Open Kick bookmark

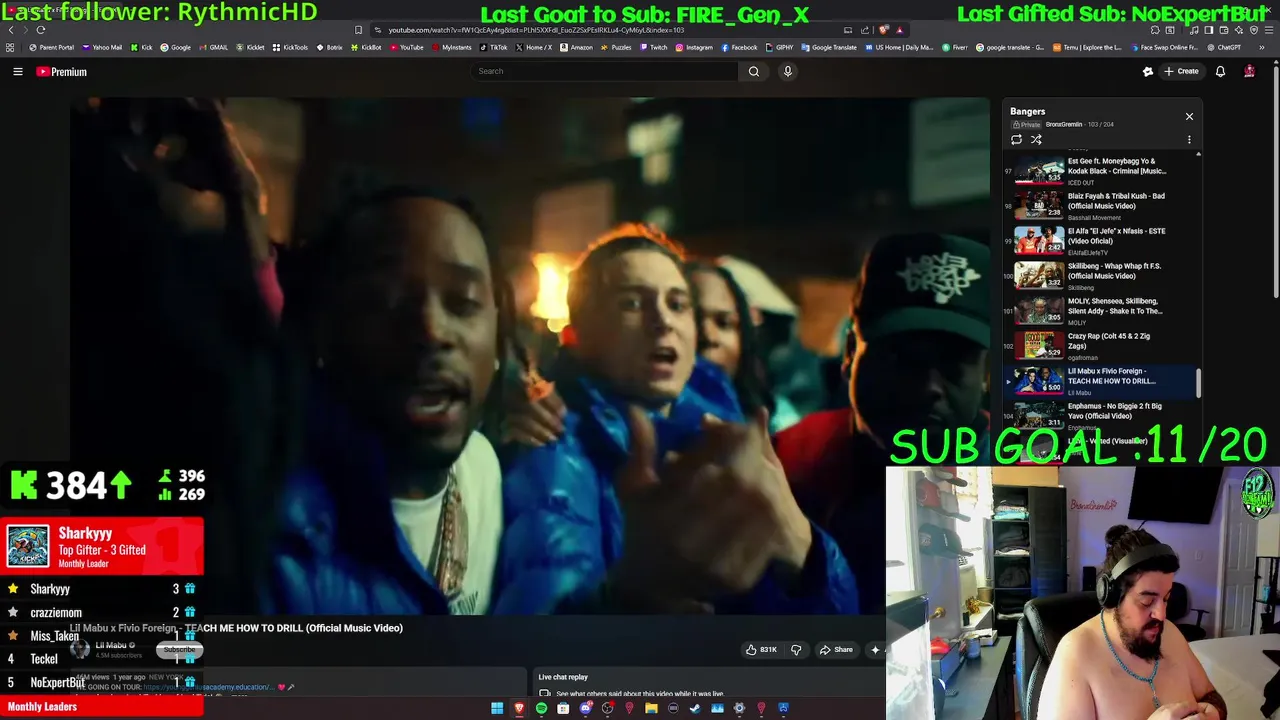[142, 47]
